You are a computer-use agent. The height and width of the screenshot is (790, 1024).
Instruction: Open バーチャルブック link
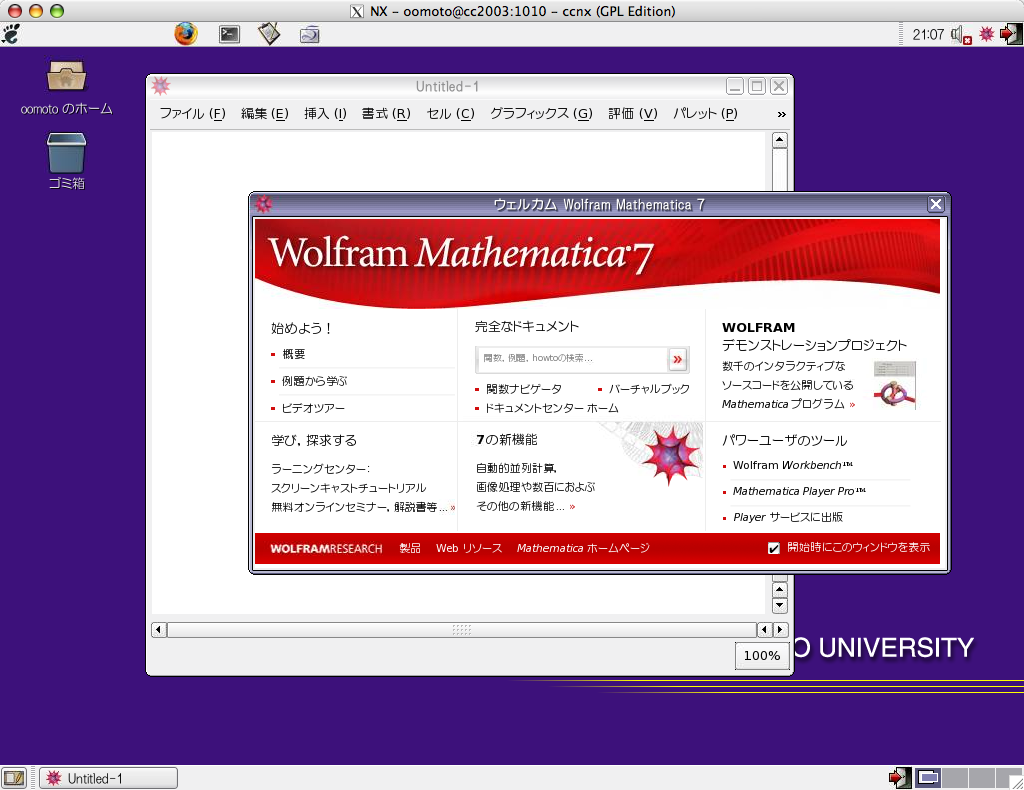point(649,389)
